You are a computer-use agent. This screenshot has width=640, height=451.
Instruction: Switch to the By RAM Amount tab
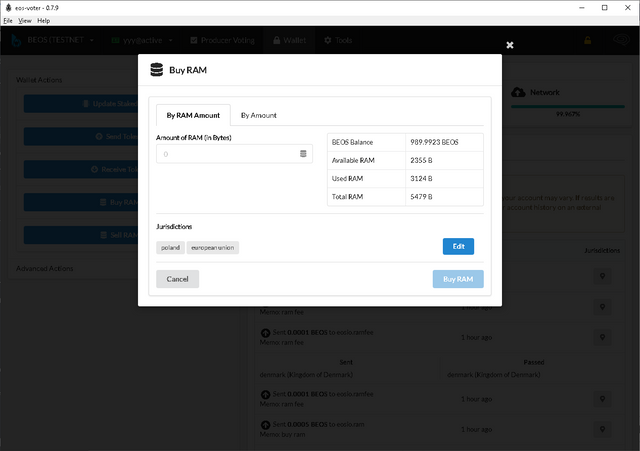click(x=193, y=115)
